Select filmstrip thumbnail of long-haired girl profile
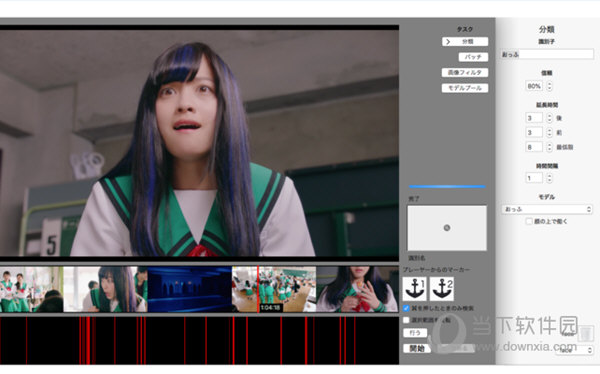Image resolution: width=600 pixels, height=374 pixels. point(105,289)
